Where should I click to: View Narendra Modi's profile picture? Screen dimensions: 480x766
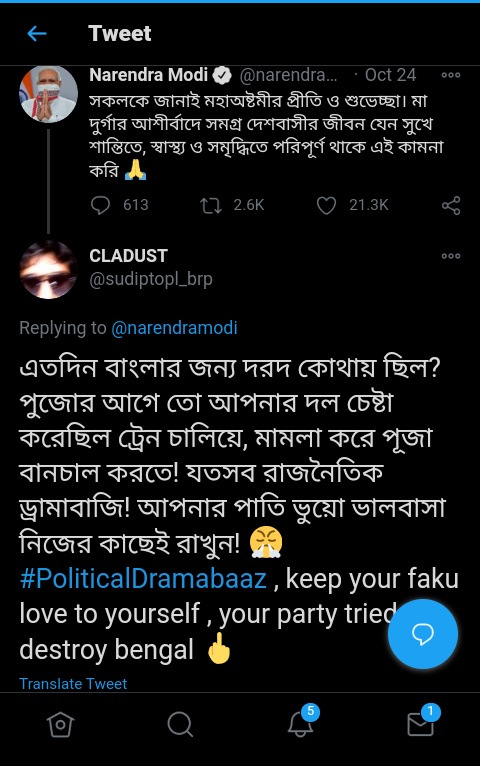tap(48, 94)
